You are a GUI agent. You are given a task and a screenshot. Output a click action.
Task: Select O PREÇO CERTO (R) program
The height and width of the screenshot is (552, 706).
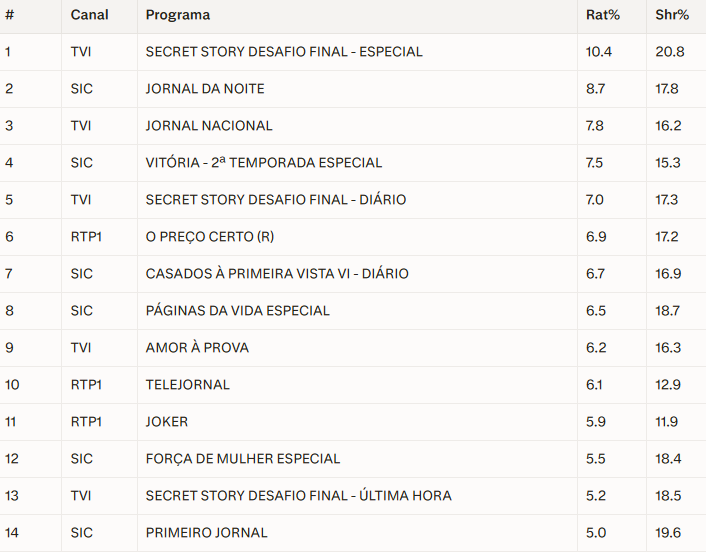(x=209, y=237)
